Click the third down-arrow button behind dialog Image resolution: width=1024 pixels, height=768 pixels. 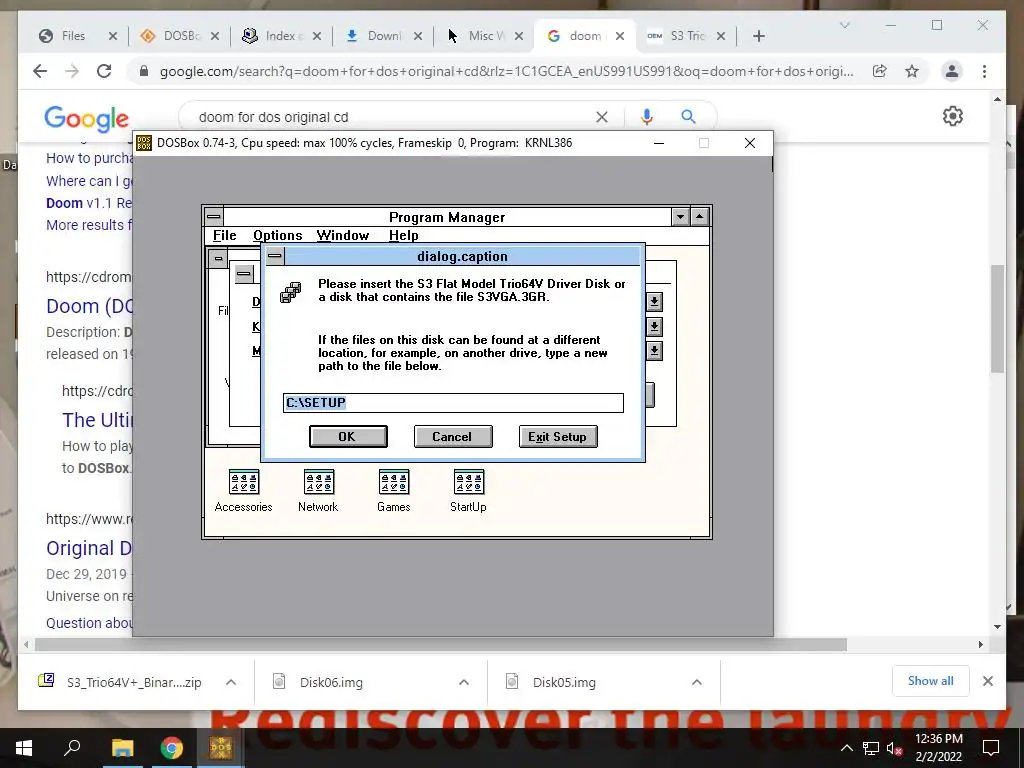pyautogui.click(x=654, y=351)
